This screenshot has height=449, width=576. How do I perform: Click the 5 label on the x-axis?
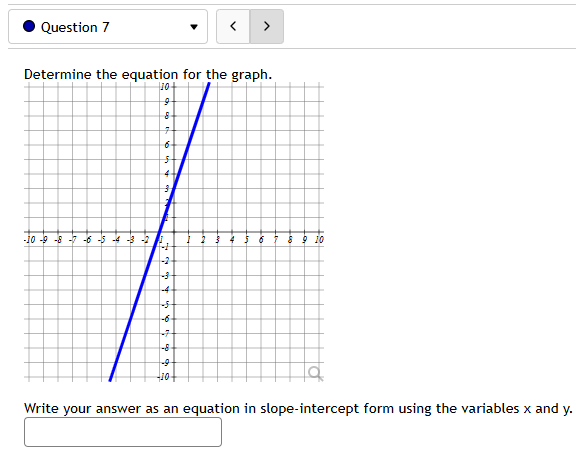(x=246, y=240)
